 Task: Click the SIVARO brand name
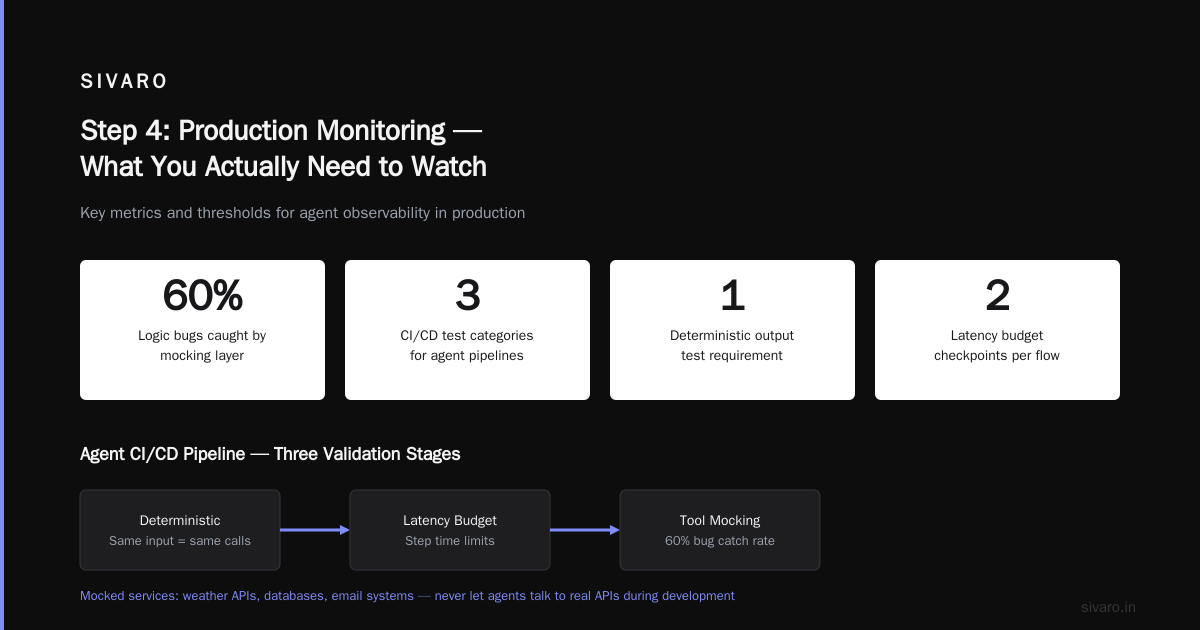click(x=124, y=82)
